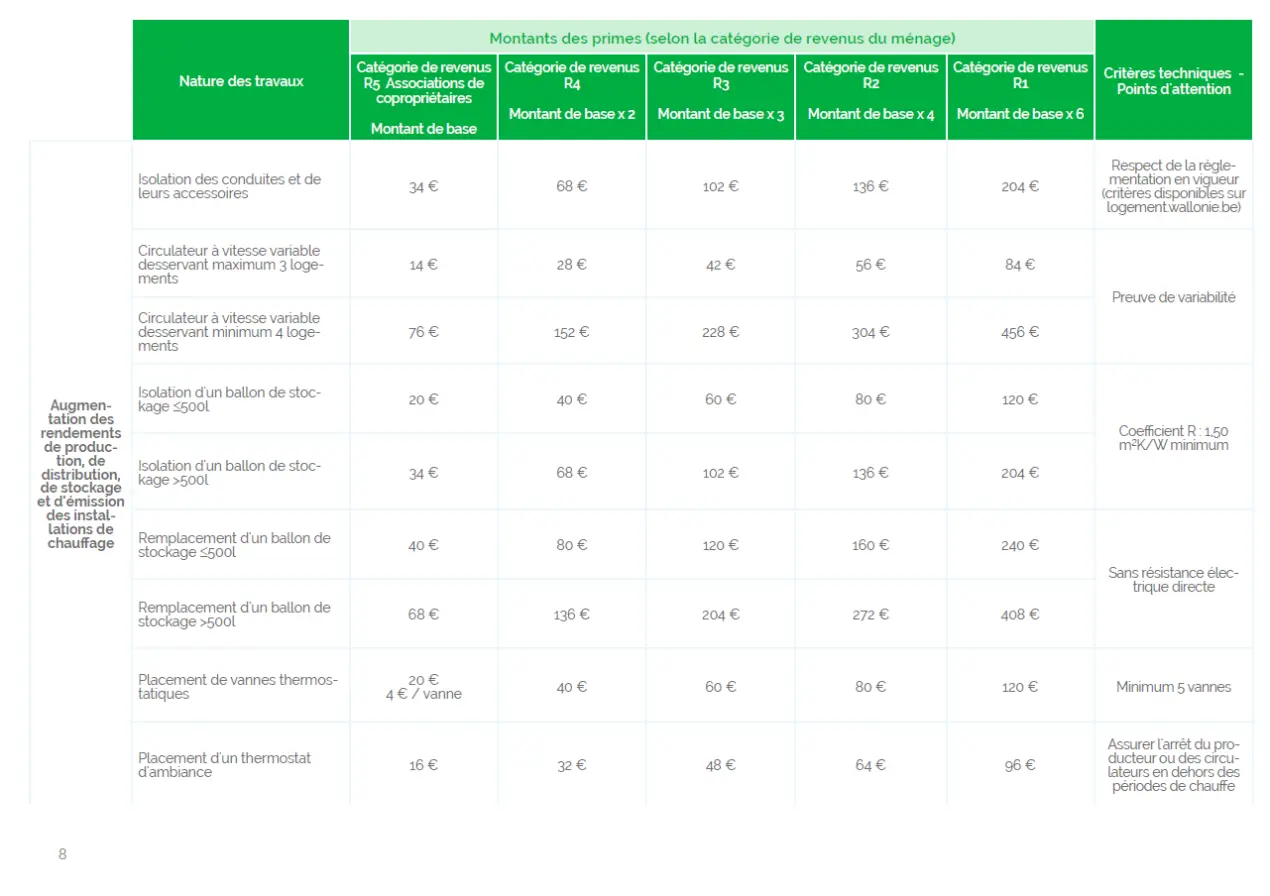Click the logement.wallonie.be reference text
Screen dimensions: 1270x896
coord(1173,207)
